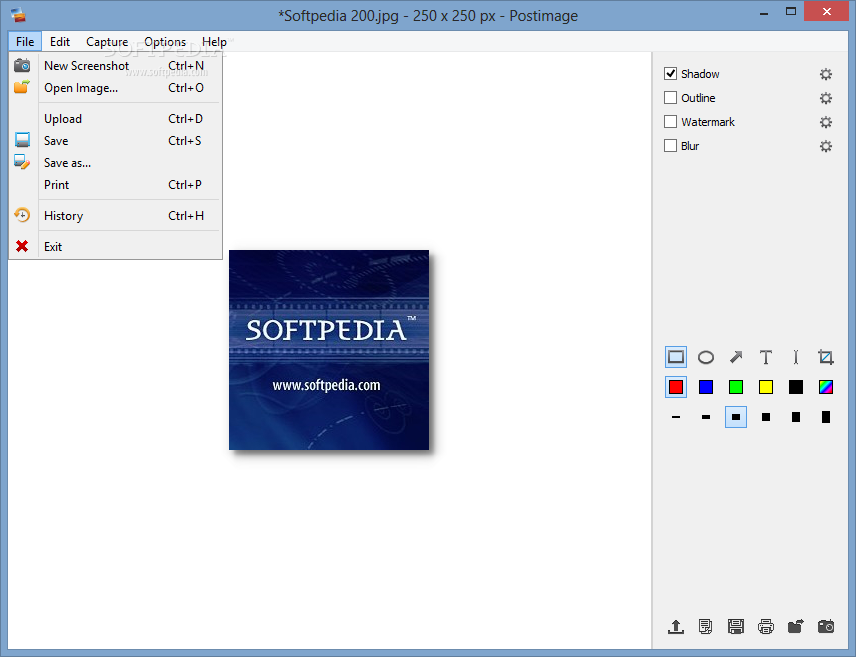856x657 pixels.
Task: Maximize the Postimage window
Action: pos(790,12)
